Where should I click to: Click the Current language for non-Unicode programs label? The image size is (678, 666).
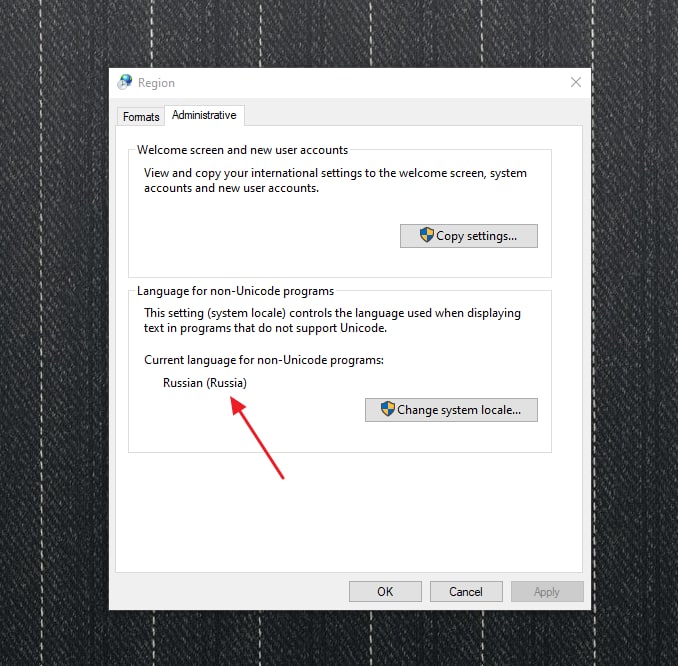tap(264, 360)
